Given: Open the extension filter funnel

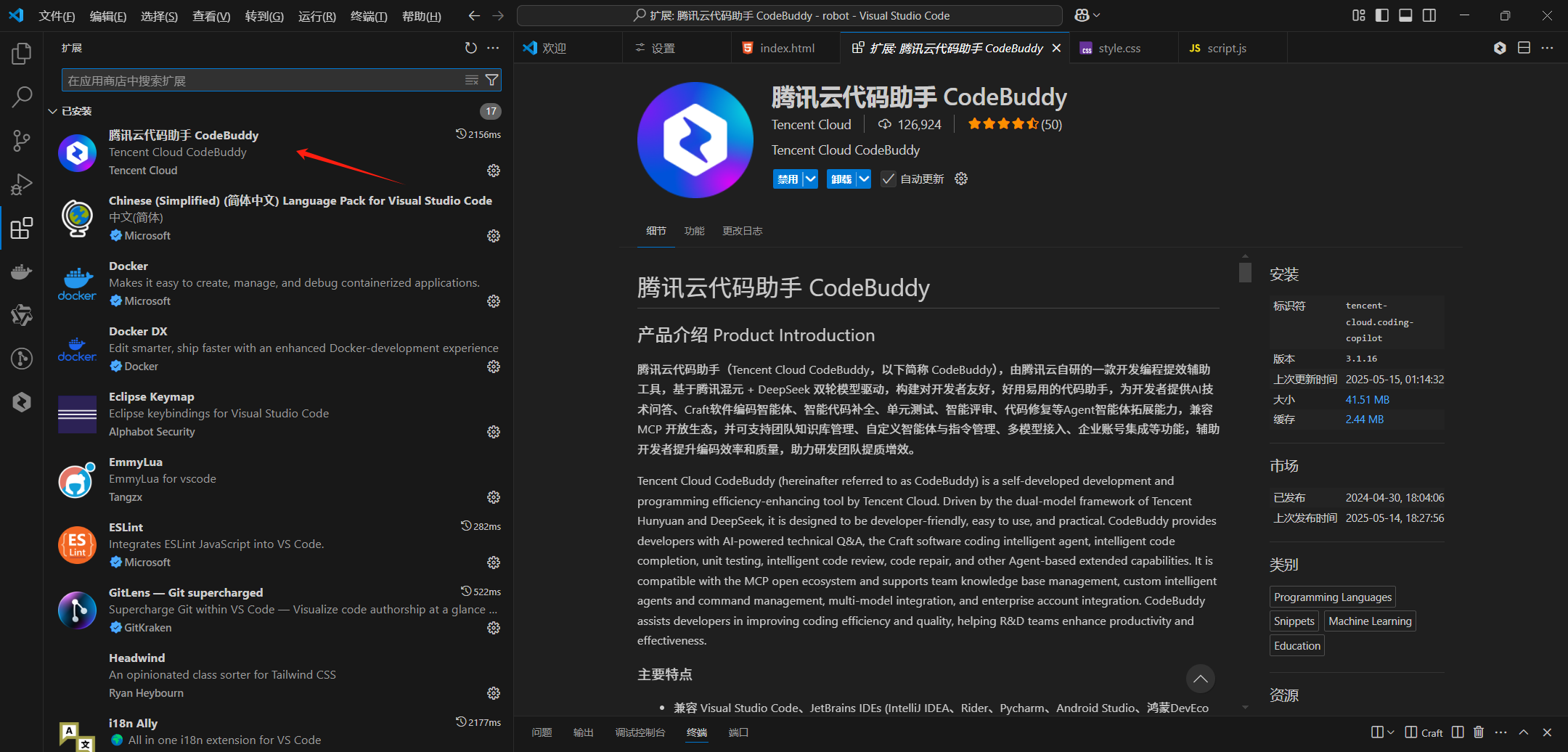Looking at the screenshot, I should pos(491,80).
